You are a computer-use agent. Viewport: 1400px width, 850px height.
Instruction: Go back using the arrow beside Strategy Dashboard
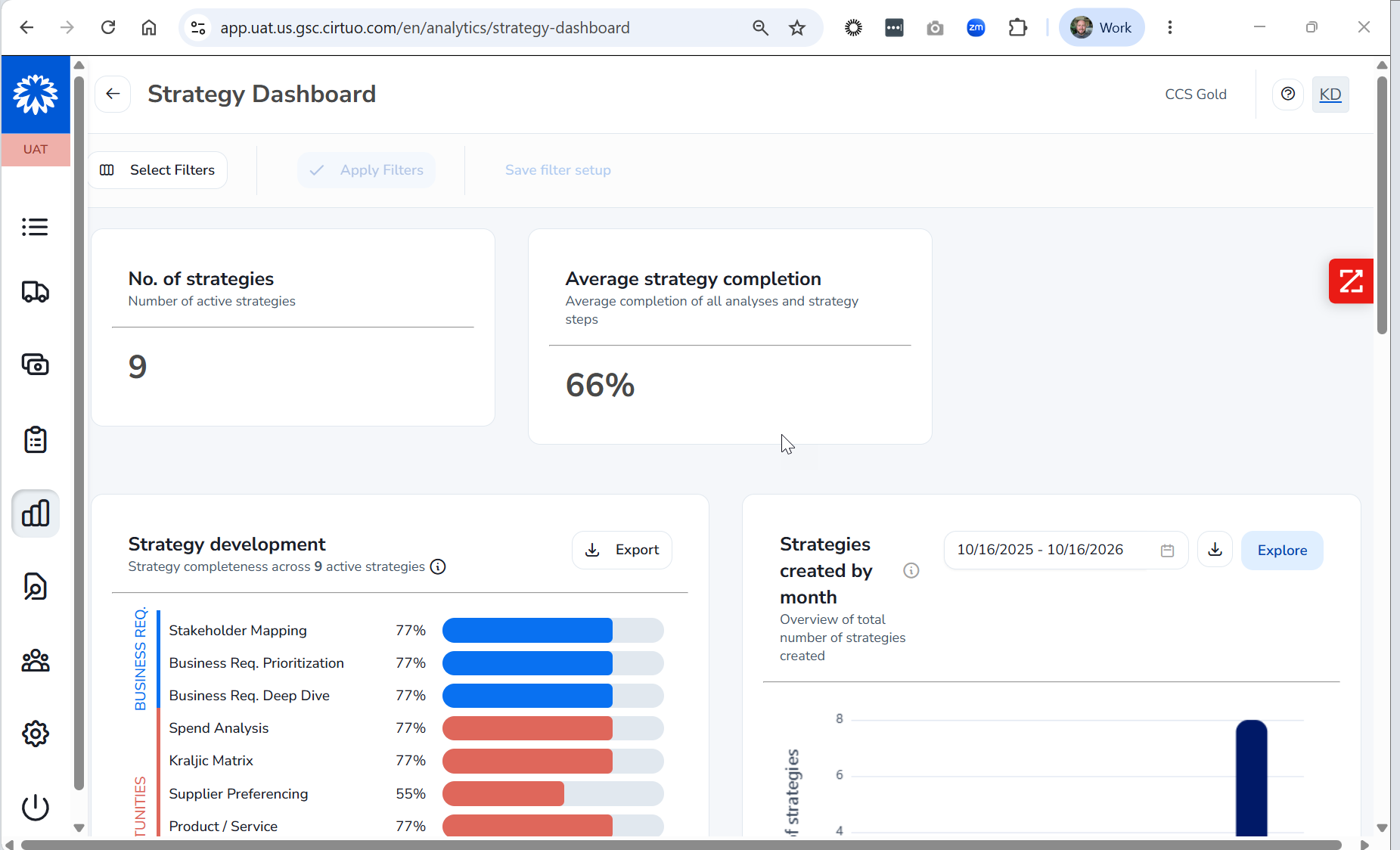click(113, 94)
